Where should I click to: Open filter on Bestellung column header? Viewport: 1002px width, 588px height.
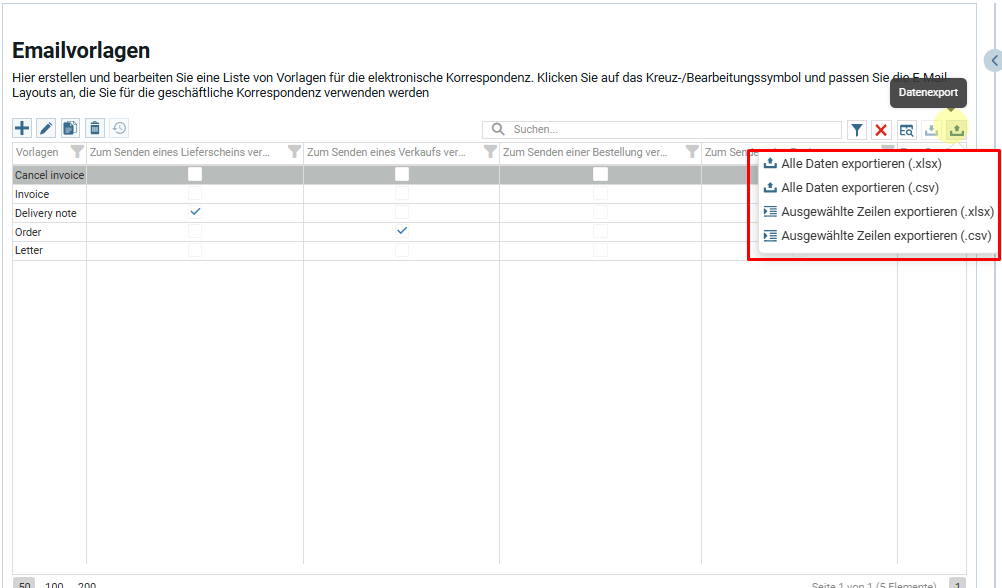pyautogui.click(x=691, y=152)
